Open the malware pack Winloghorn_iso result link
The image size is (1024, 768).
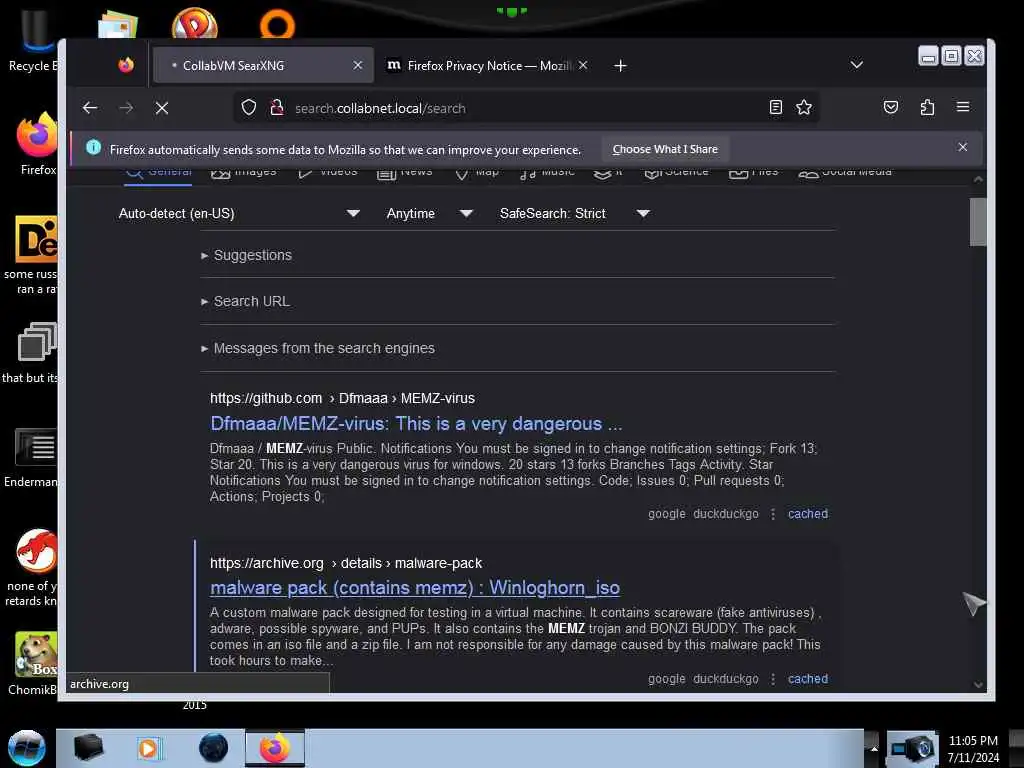415,588
